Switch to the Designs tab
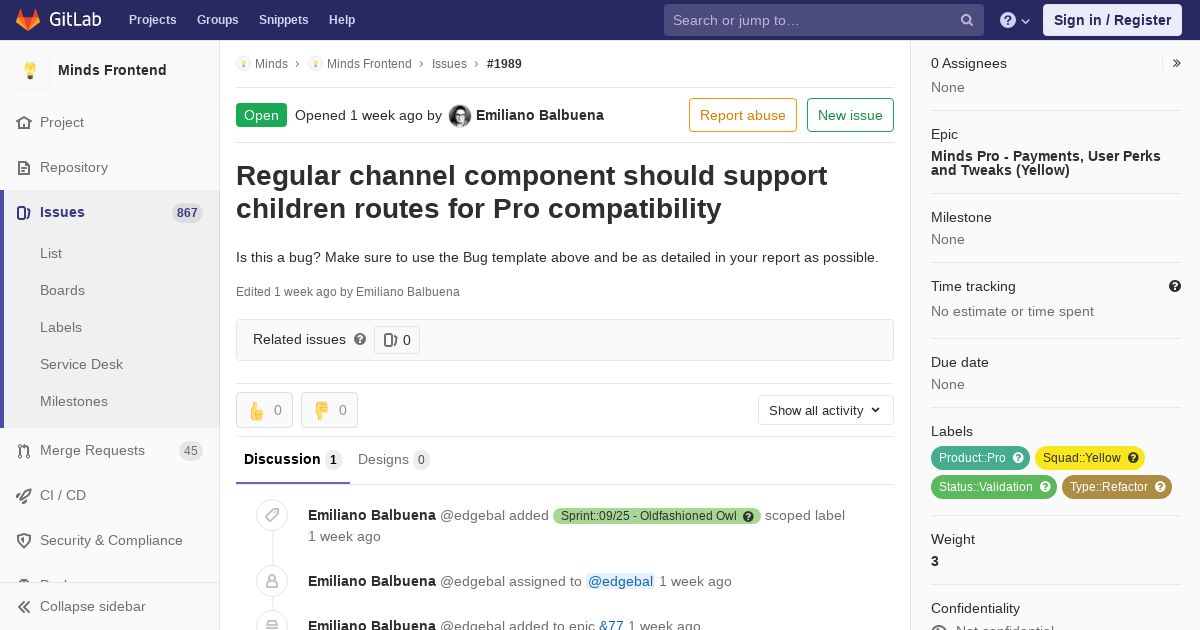This screenshot has width=1200, height=630. point(393,460)
